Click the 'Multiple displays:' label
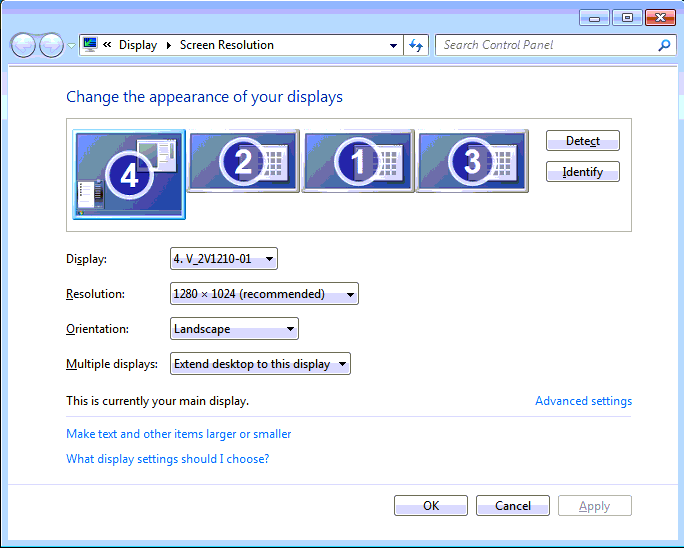 (112, 363)
